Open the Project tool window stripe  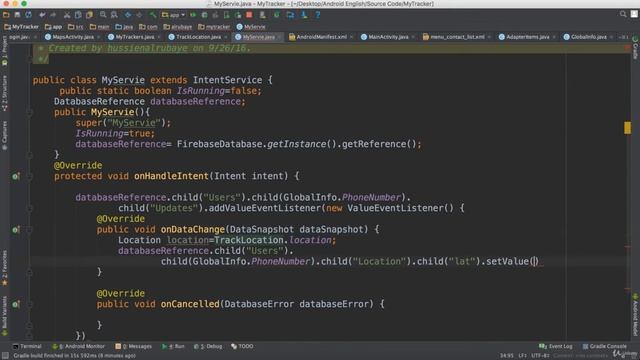coord(4,51)
